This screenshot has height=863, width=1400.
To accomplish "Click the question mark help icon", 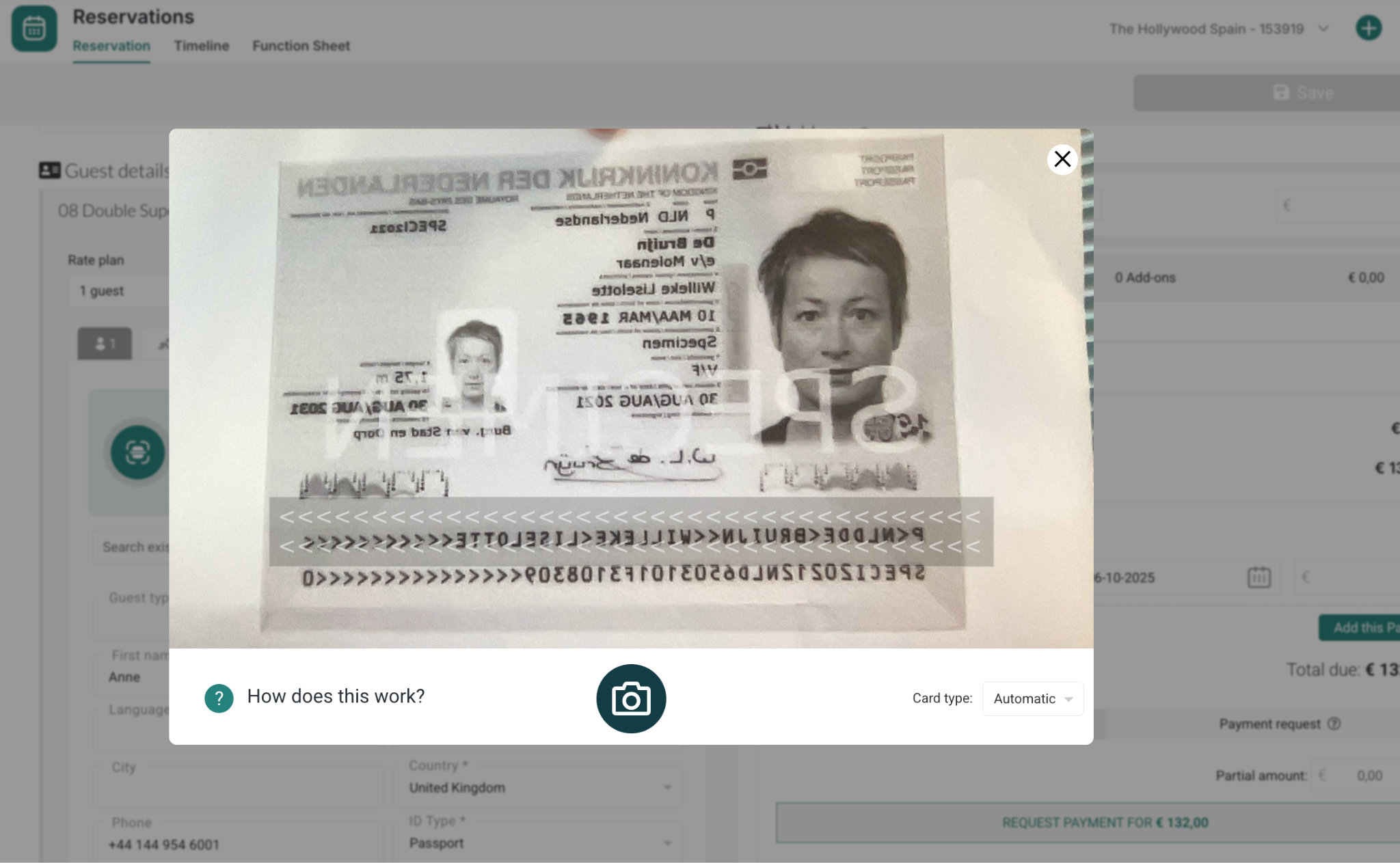I will coord(219,698).
